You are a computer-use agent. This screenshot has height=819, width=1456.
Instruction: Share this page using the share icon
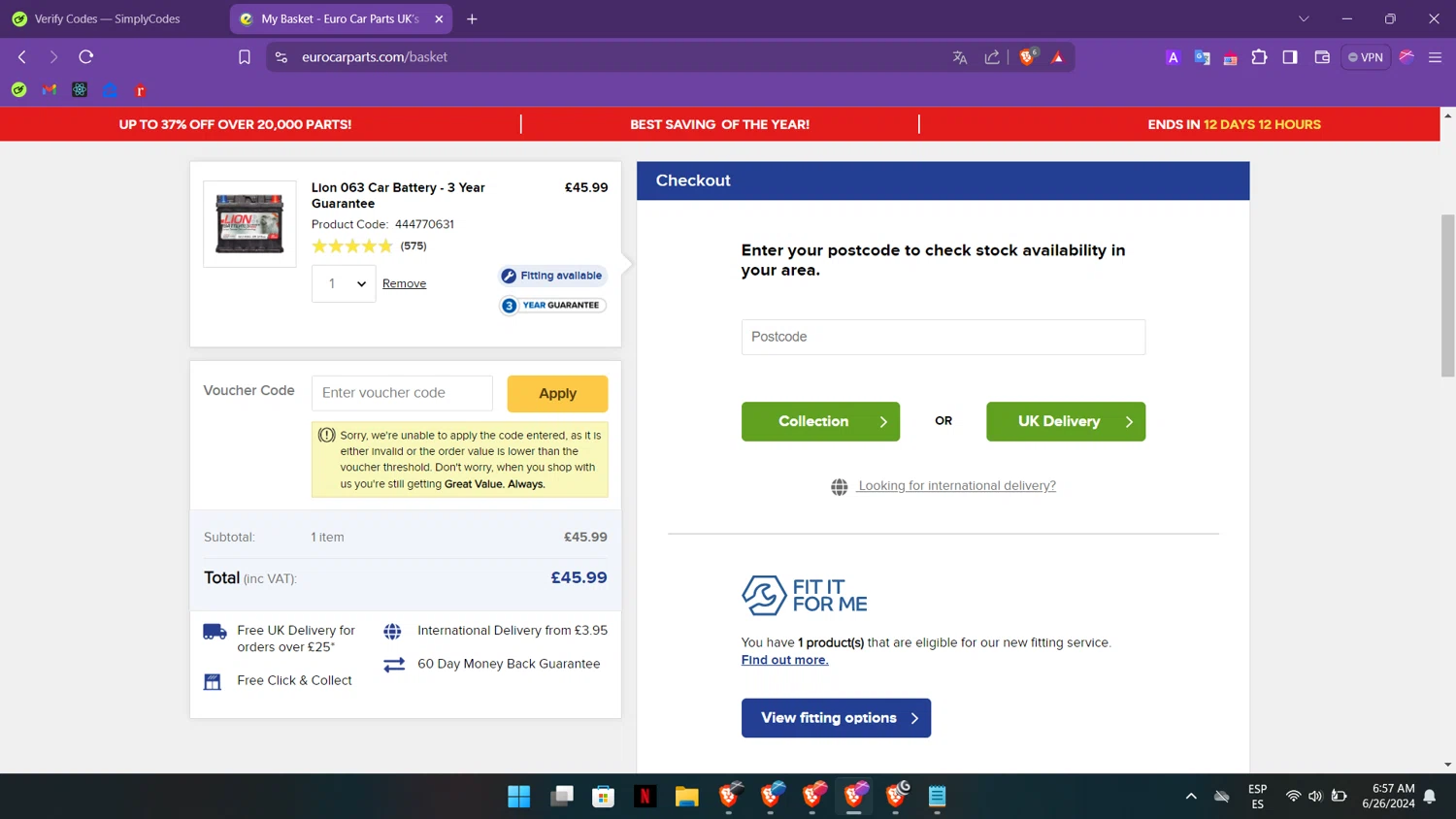tap(992, 57)
